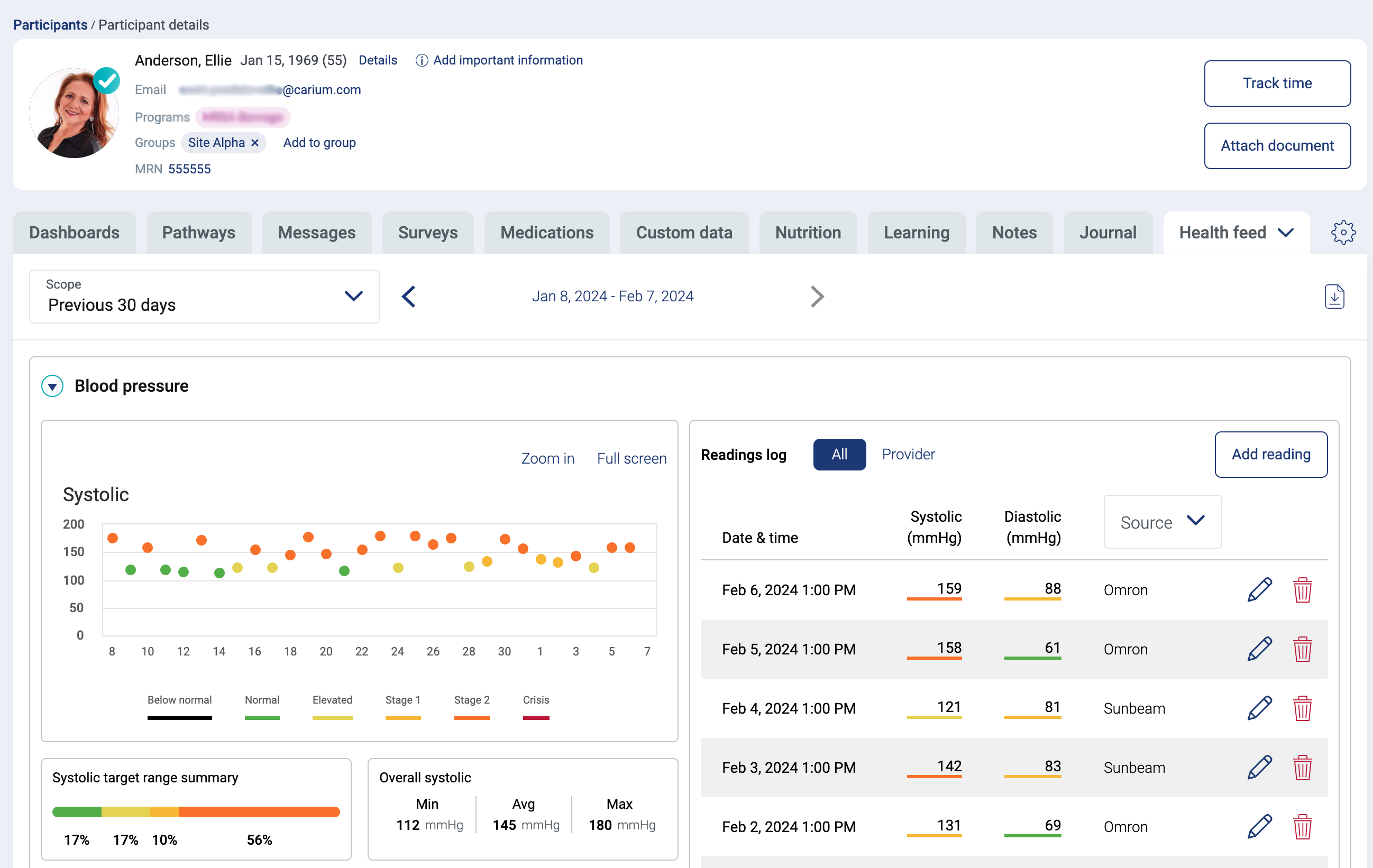1373x868 pixels.
Task: Toggle the All filter in Readings log
Action: (838, 454)
